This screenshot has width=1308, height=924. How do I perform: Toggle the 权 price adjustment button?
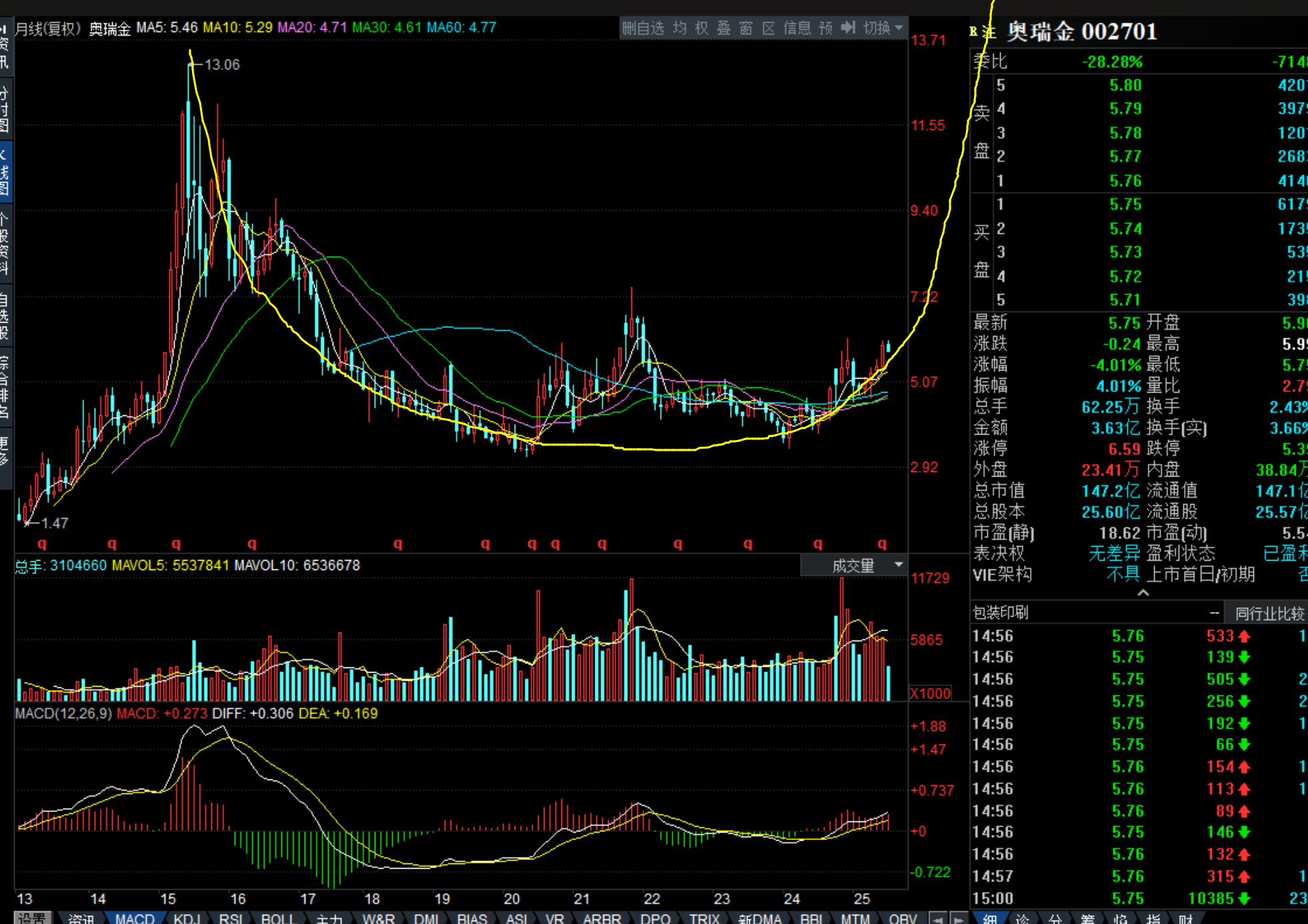(701, 28)
